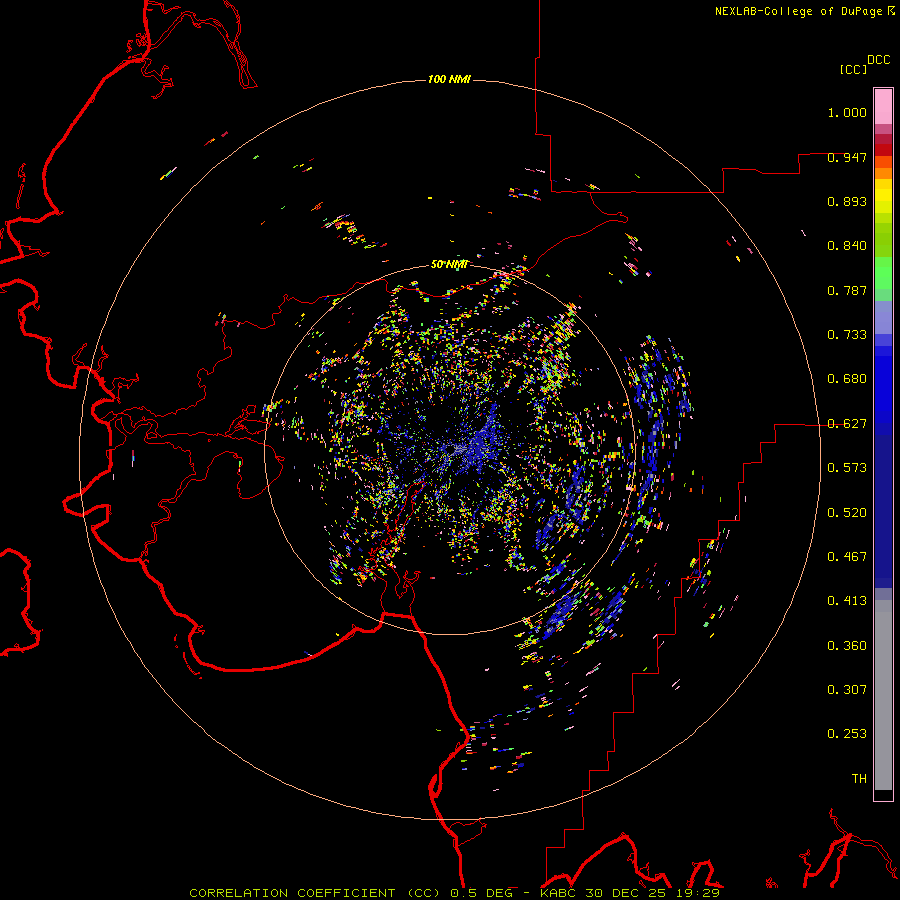Viewport: 900px width, 900px height.
Task: Click the [CC] legend unit label
Action: 854,69
